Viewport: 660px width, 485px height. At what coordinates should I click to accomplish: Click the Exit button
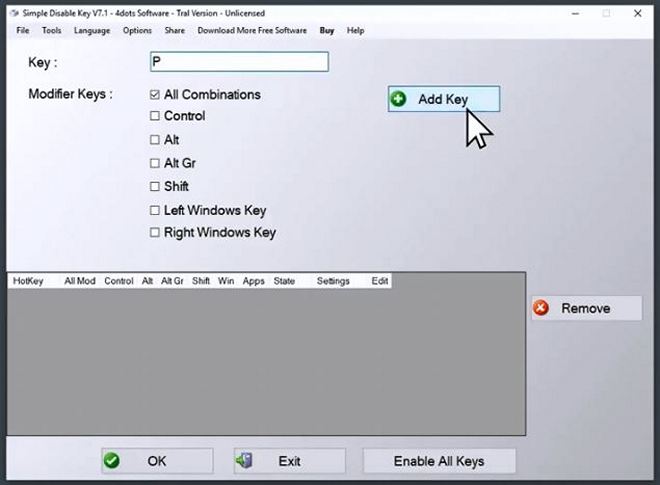click(x=290, y=461)
